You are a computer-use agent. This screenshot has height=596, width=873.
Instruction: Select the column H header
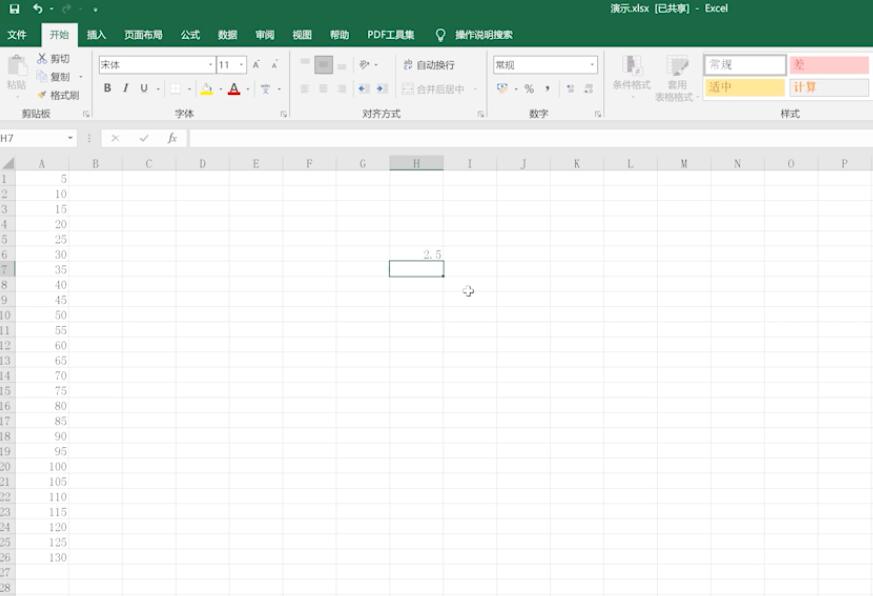416,163
